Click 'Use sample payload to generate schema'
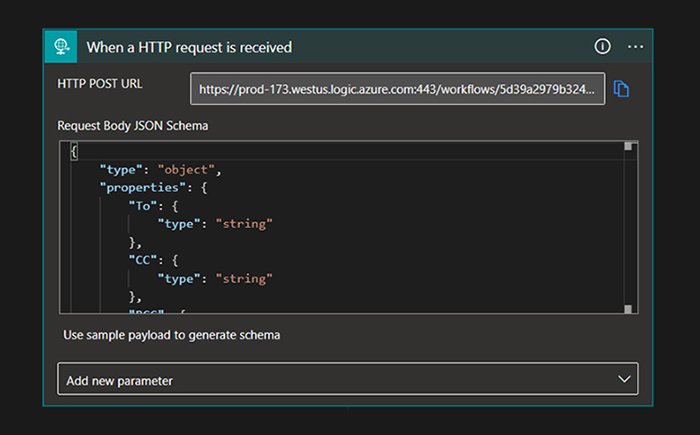 (x=171, y=335)
